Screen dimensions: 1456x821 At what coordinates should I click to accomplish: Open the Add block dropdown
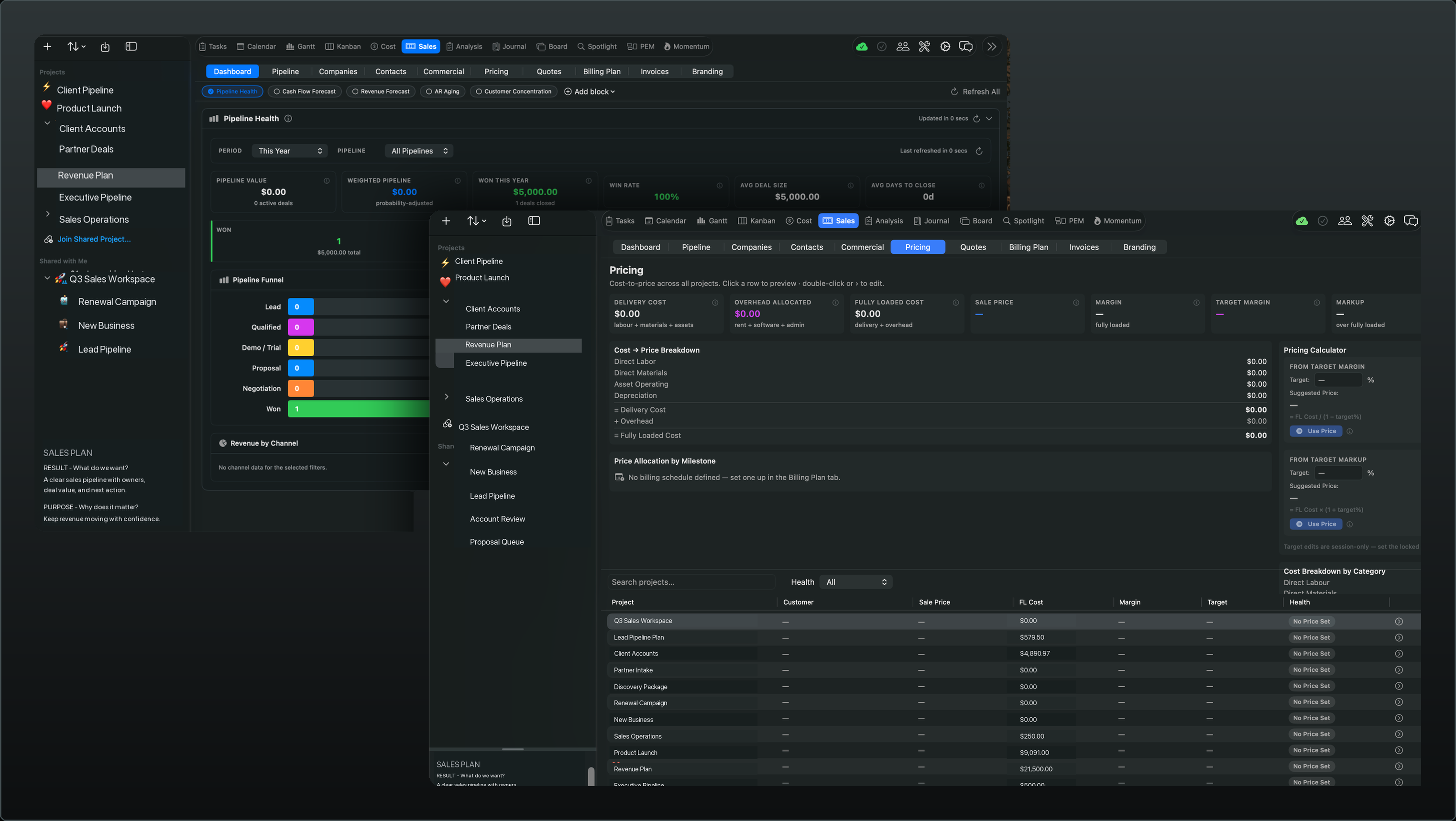[x=590, y=91]
